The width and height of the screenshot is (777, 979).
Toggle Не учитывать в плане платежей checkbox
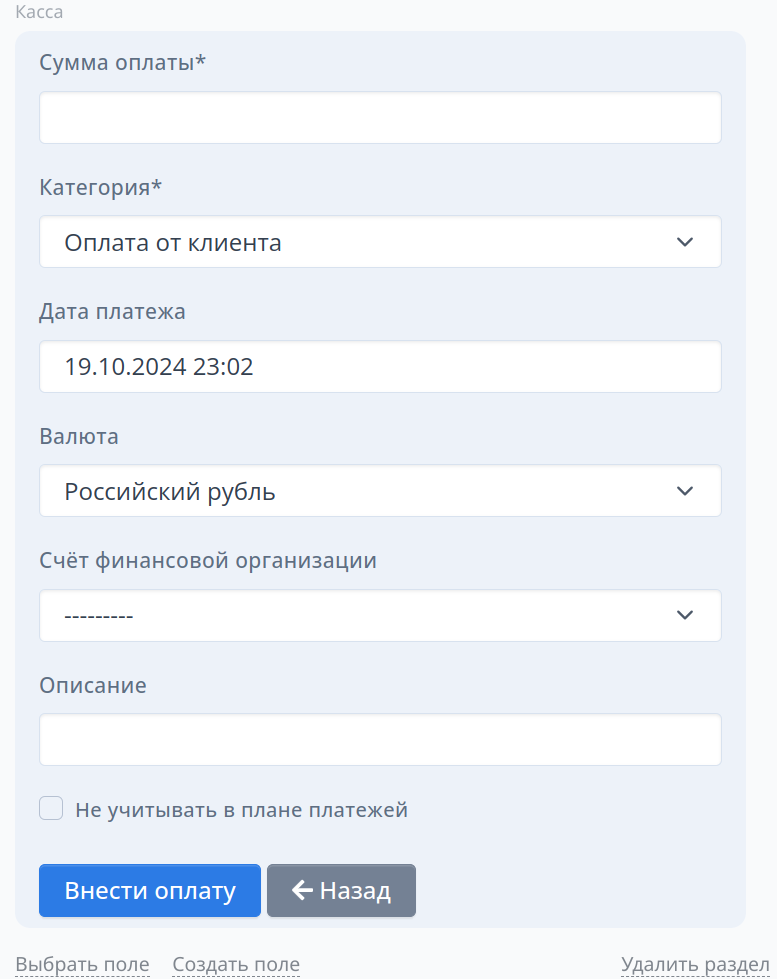click(51, 809)
